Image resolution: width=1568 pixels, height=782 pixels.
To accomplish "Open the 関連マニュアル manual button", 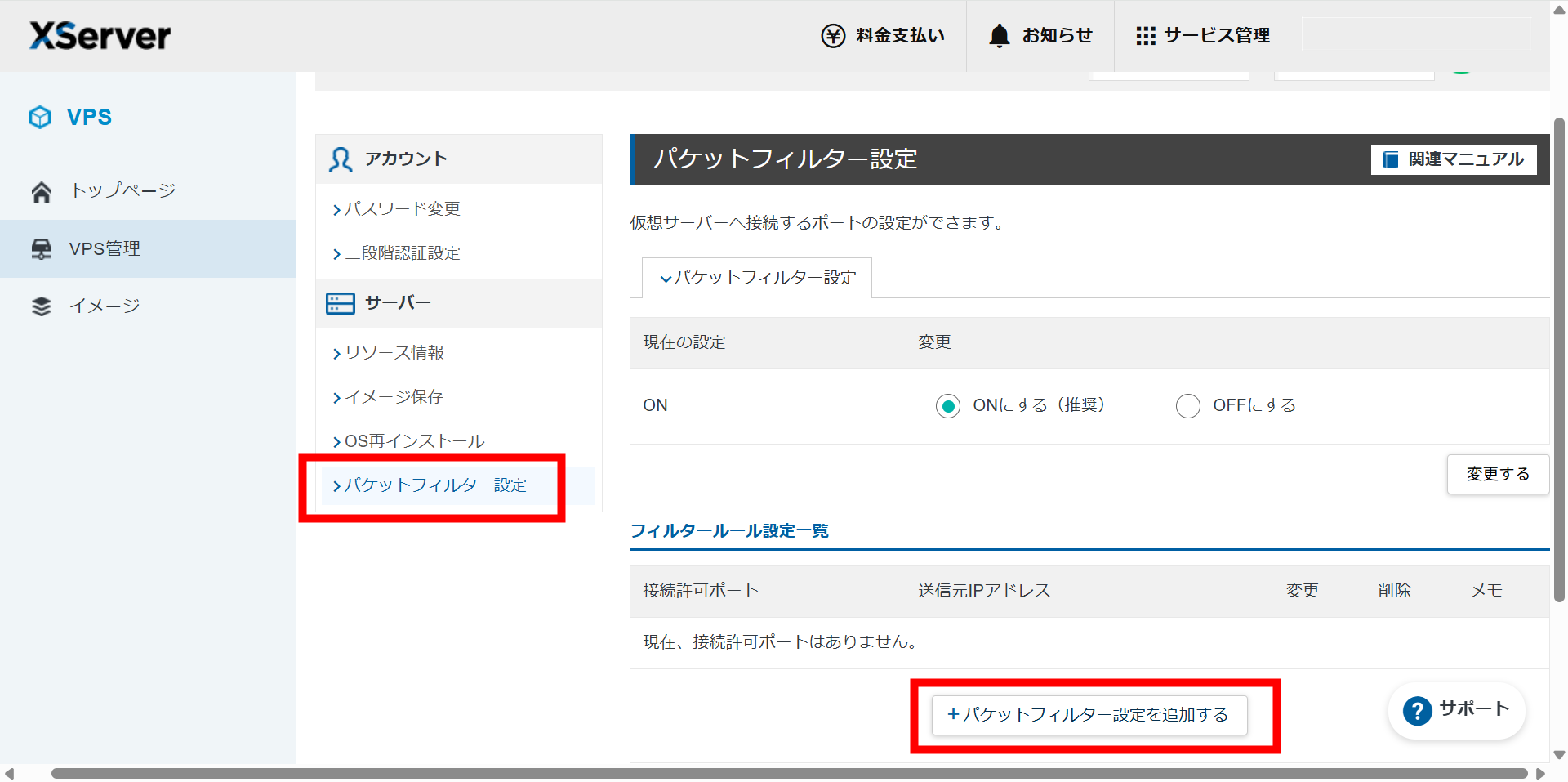I will pos(1454,159).
